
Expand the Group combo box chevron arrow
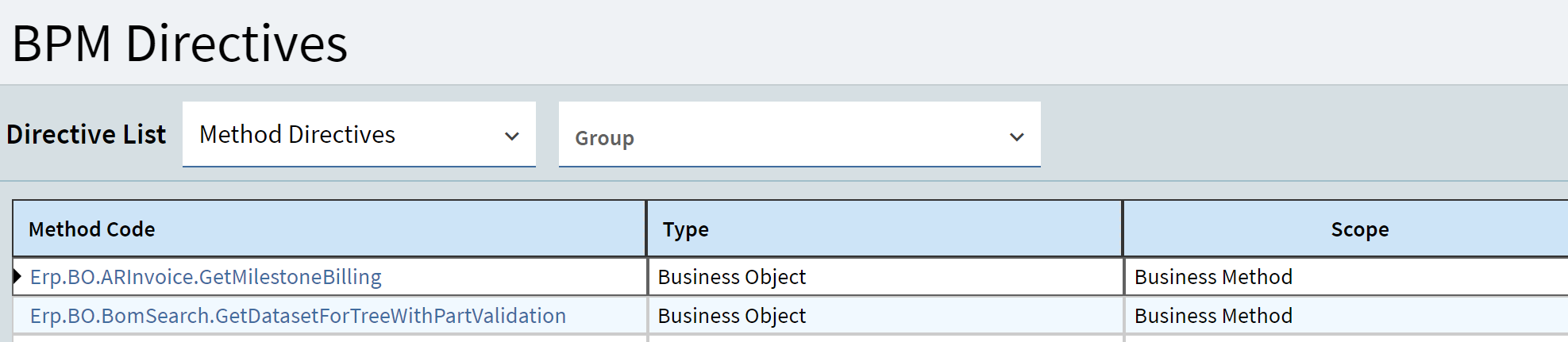[x=1016, y=137]
